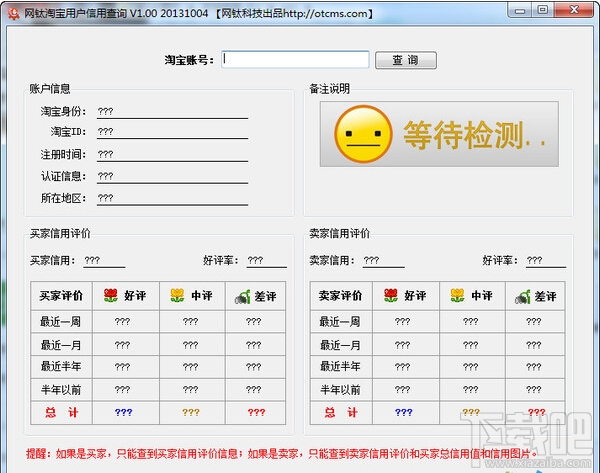Click buyer table 最近一周 row label
Image resolution: width=600 pixels, height=473 pixels.
60,321
